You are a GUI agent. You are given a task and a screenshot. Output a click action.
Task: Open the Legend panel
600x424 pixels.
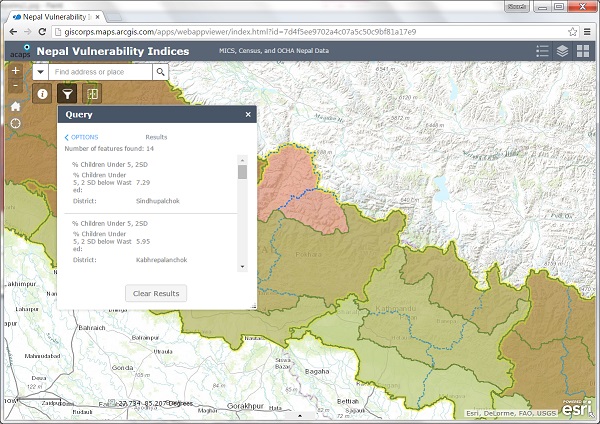click(x=543, y=50)
